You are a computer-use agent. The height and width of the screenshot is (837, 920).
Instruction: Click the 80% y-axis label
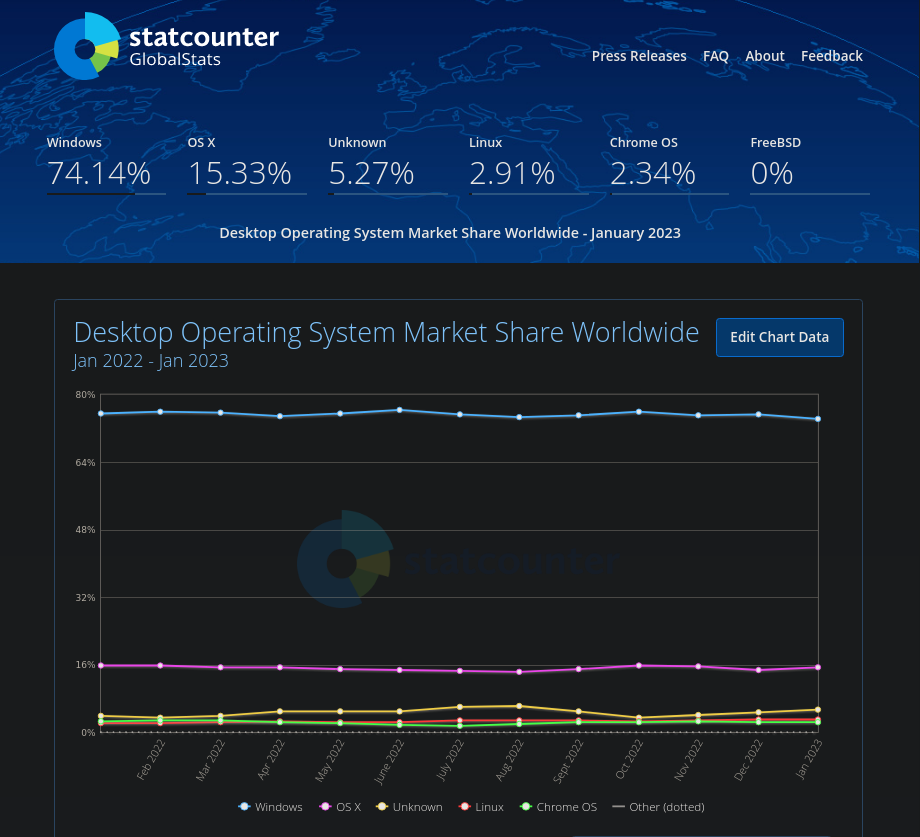(85, 395)
